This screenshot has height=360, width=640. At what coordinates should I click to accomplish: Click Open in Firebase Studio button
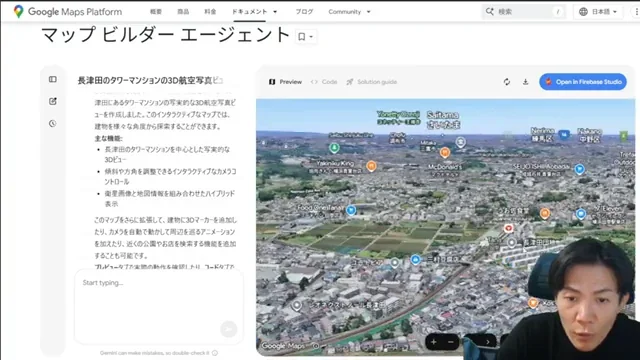tap(583, 82)
